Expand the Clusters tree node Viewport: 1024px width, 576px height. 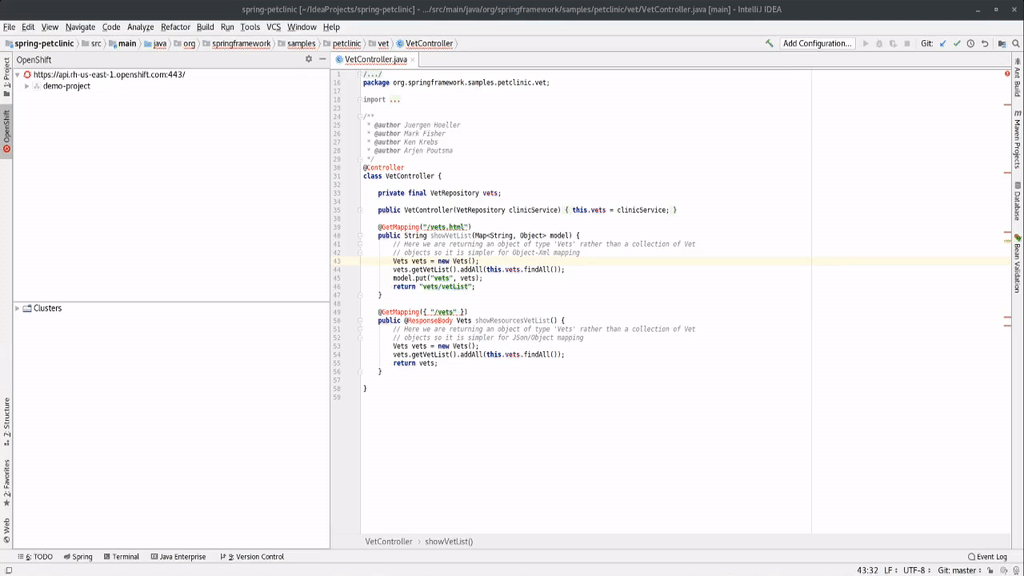coord(18,308)
